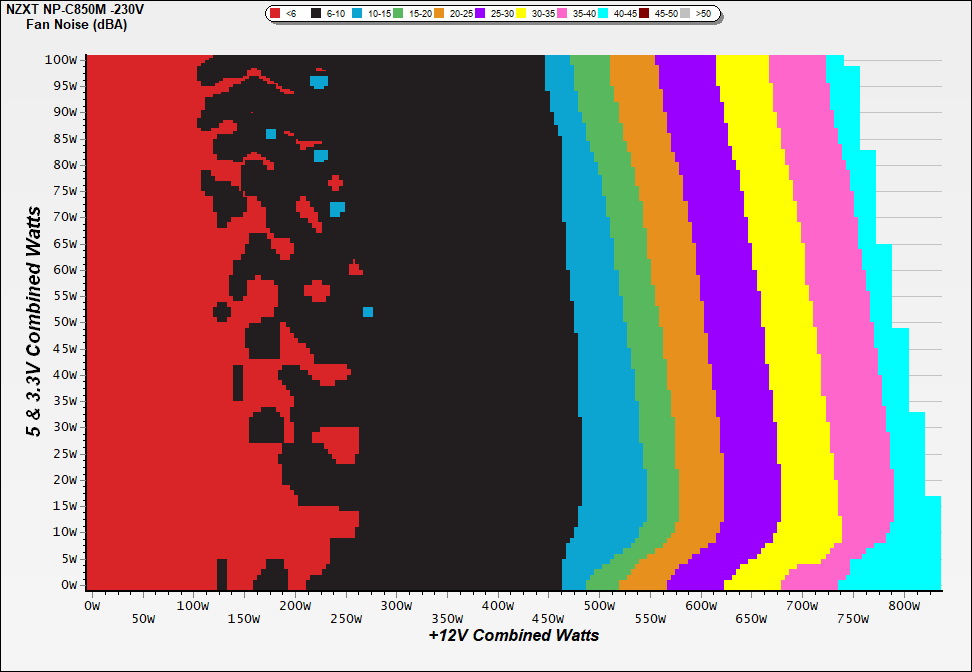Click the 5 & 3.3V Combined Watts axis label
Viewport: 972px width, 672px height.
pos(35,322)
